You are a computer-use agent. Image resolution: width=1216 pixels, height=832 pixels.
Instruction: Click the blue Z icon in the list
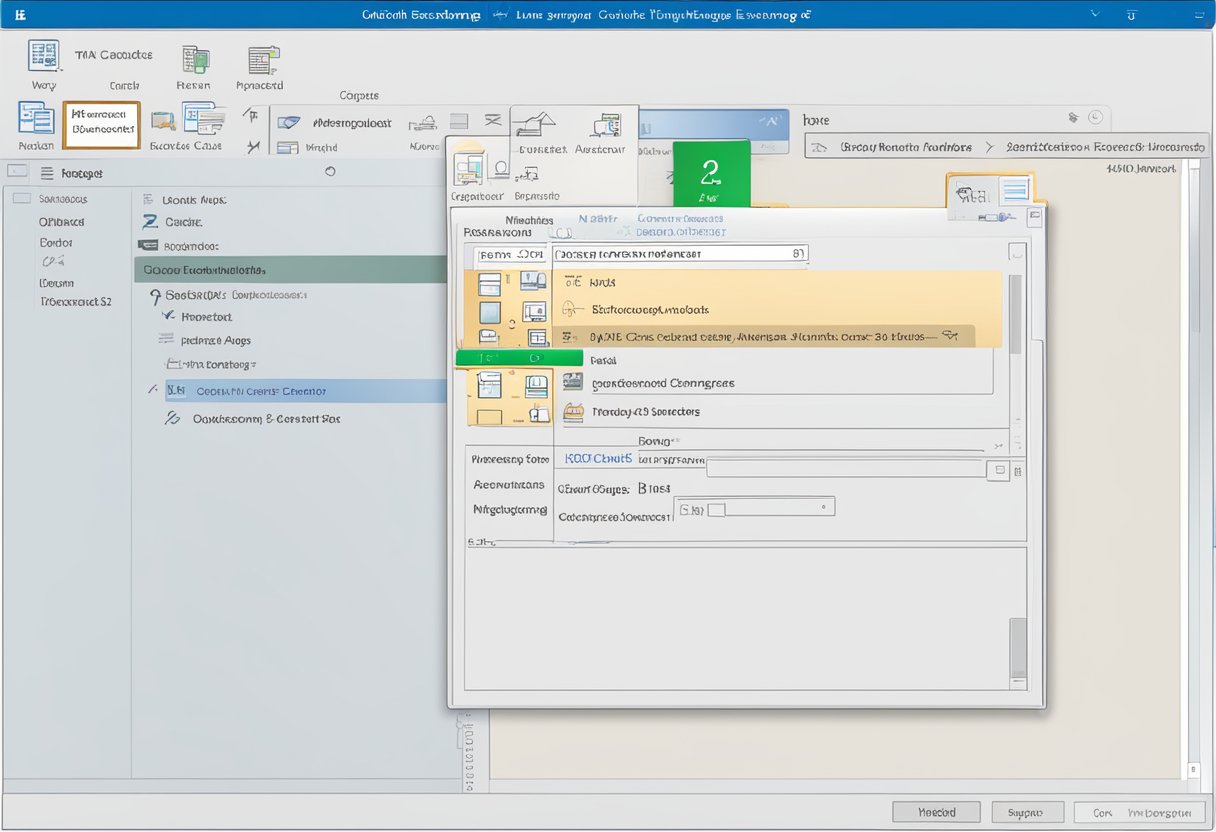(x=150, y=222)
